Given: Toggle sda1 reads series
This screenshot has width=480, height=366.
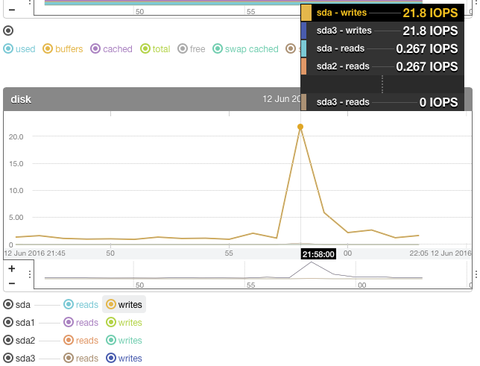Looking at the screenshot, I should tap(81, 322).
